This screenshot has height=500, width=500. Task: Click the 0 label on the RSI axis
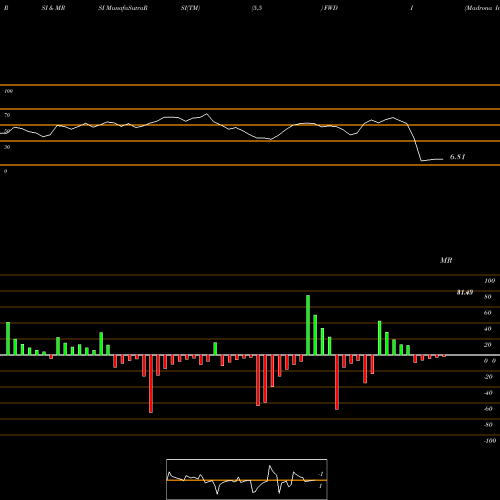[x=5, y=171]
